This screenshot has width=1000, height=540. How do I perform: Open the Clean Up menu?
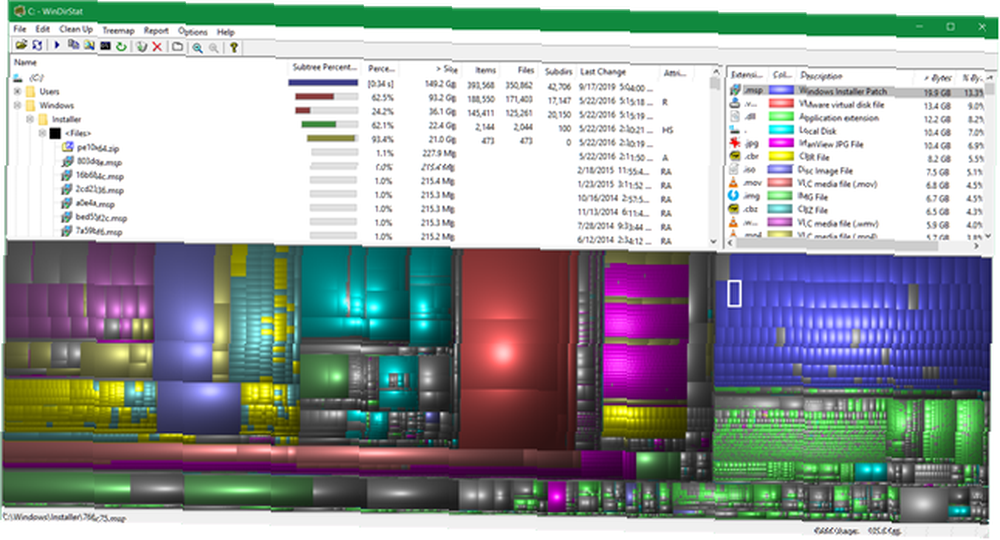click(x=76, y=29)
